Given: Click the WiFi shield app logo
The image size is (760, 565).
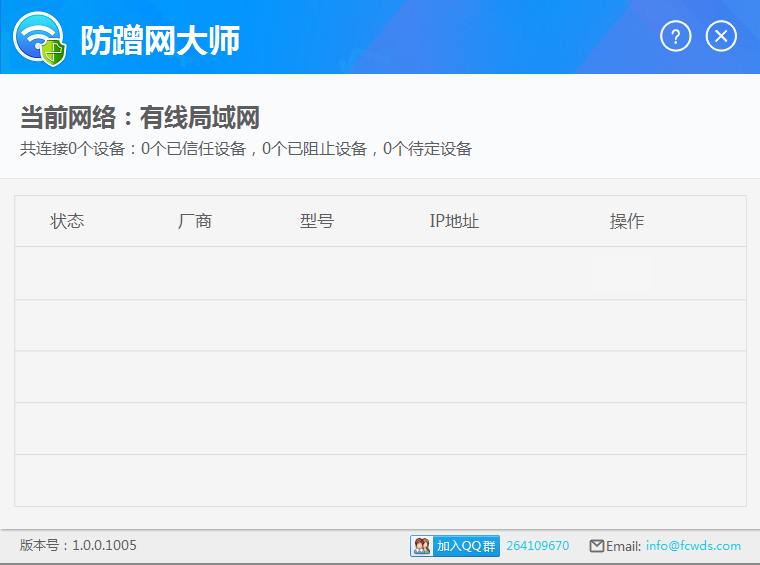Looking at the screenshot, I should [x=39, y=39].
